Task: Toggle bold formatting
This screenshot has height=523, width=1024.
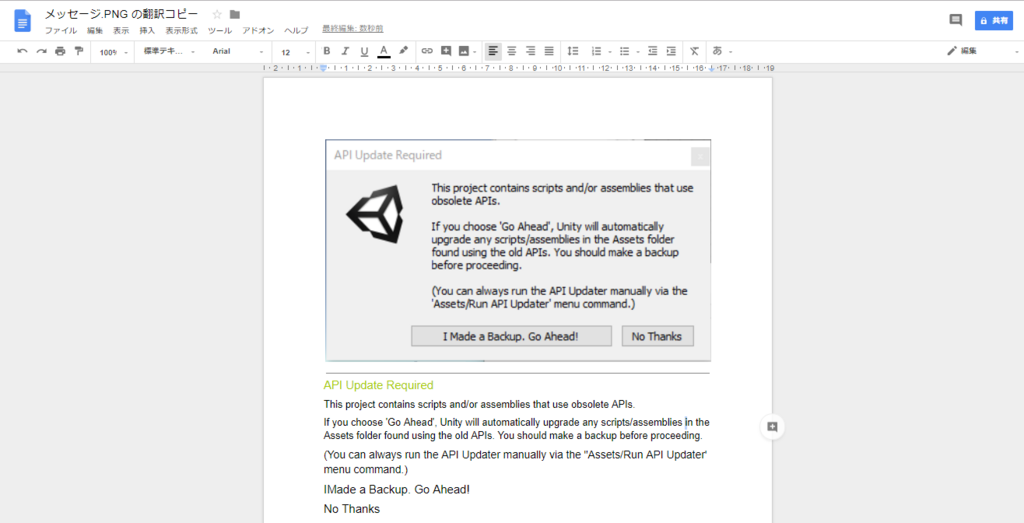Action: coord(327,51)
